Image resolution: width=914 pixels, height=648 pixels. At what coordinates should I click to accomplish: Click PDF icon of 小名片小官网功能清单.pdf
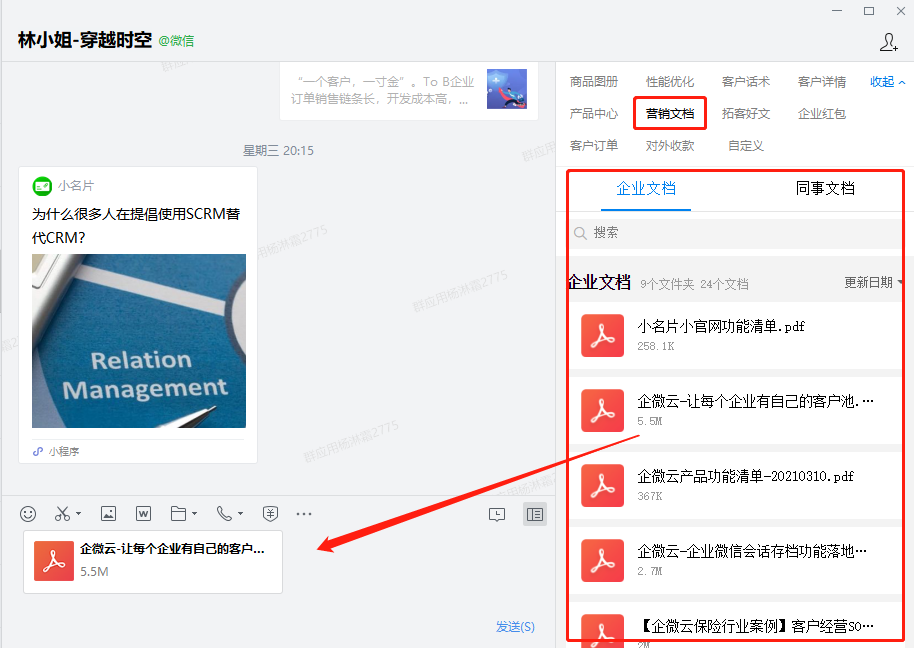click(x=603, y=335)
